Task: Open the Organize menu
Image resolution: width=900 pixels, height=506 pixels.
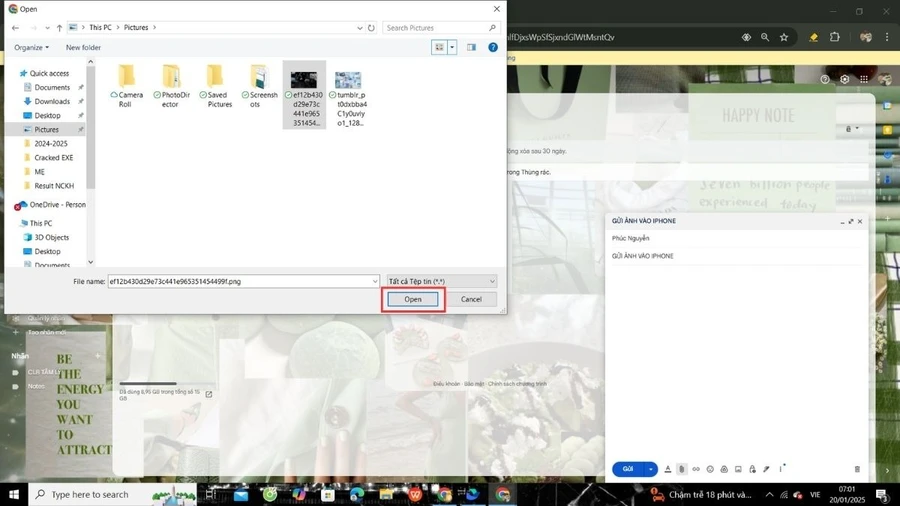Action: tap(32, 48)
